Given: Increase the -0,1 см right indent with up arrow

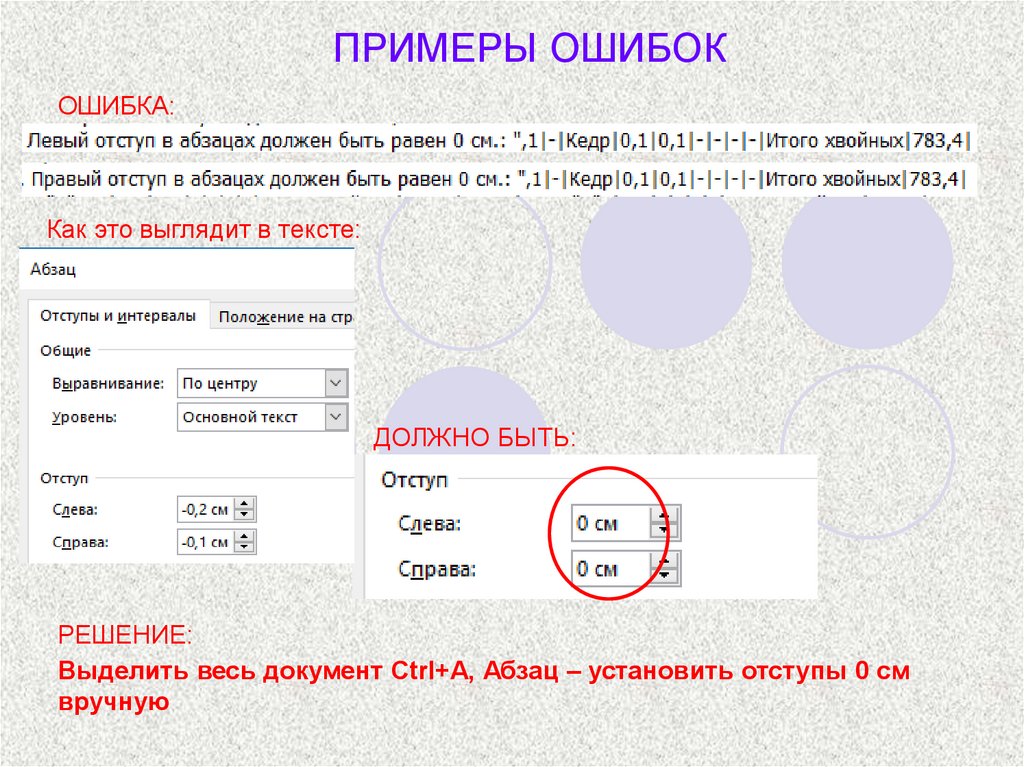Looking at the screenshot, I should click(x=246, y=537).
